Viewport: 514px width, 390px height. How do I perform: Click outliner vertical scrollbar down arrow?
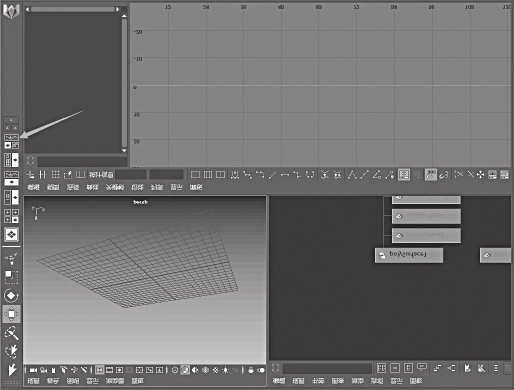tap(124, 151)
